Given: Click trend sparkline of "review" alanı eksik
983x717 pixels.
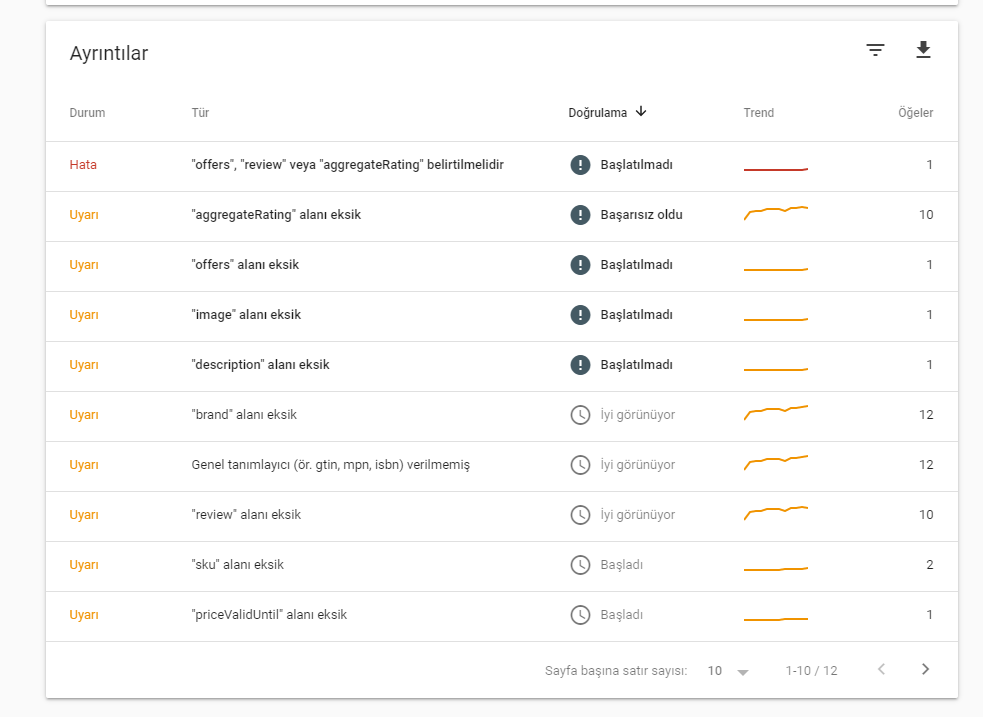Looking at the screenshot, I should coord(775,513).
